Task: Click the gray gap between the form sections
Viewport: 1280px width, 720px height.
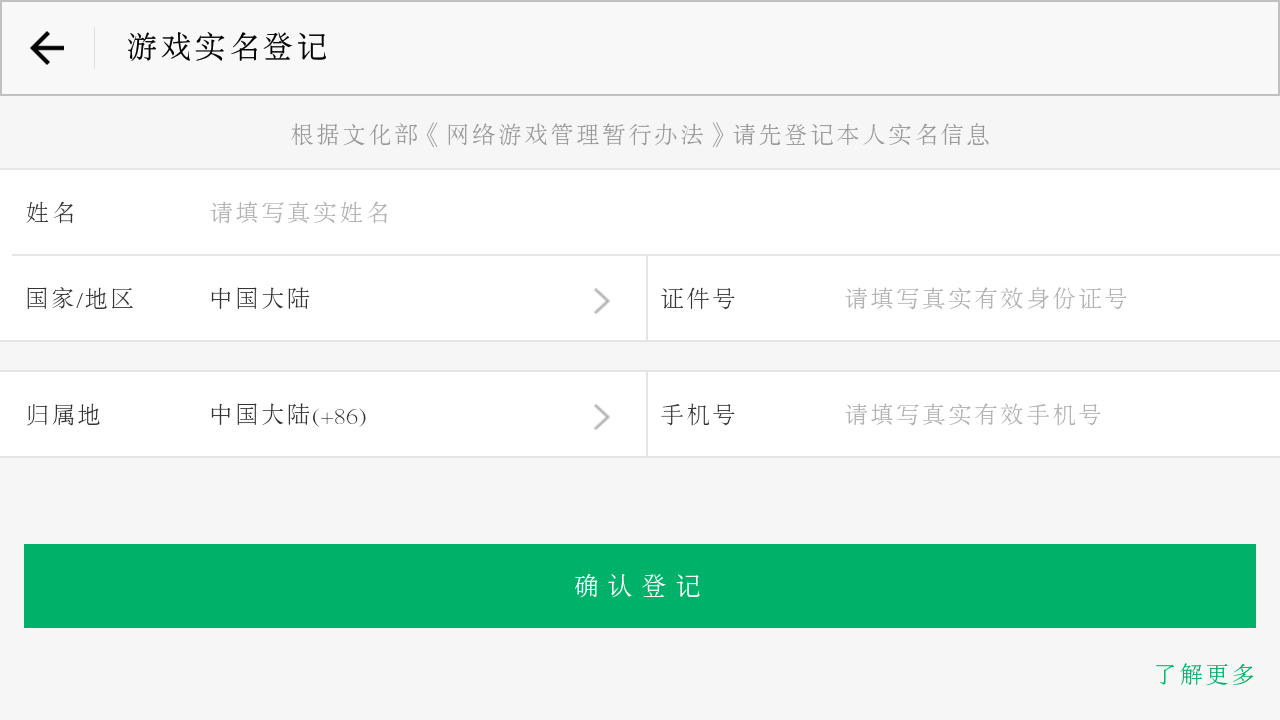Action: [x=640, y=356]
